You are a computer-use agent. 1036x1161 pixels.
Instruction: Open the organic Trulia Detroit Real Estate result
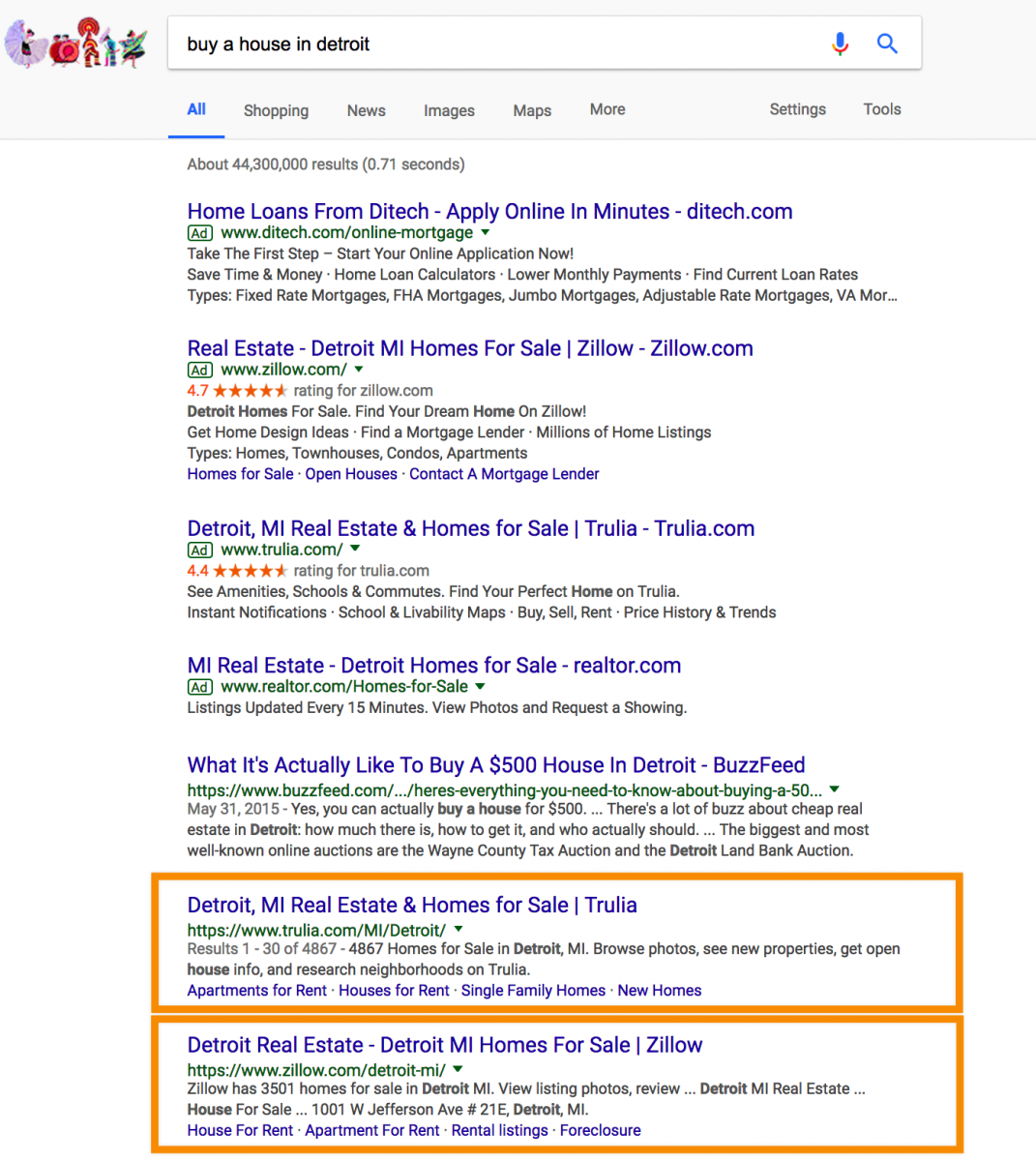pyautogui.click(x=412, y=905)
